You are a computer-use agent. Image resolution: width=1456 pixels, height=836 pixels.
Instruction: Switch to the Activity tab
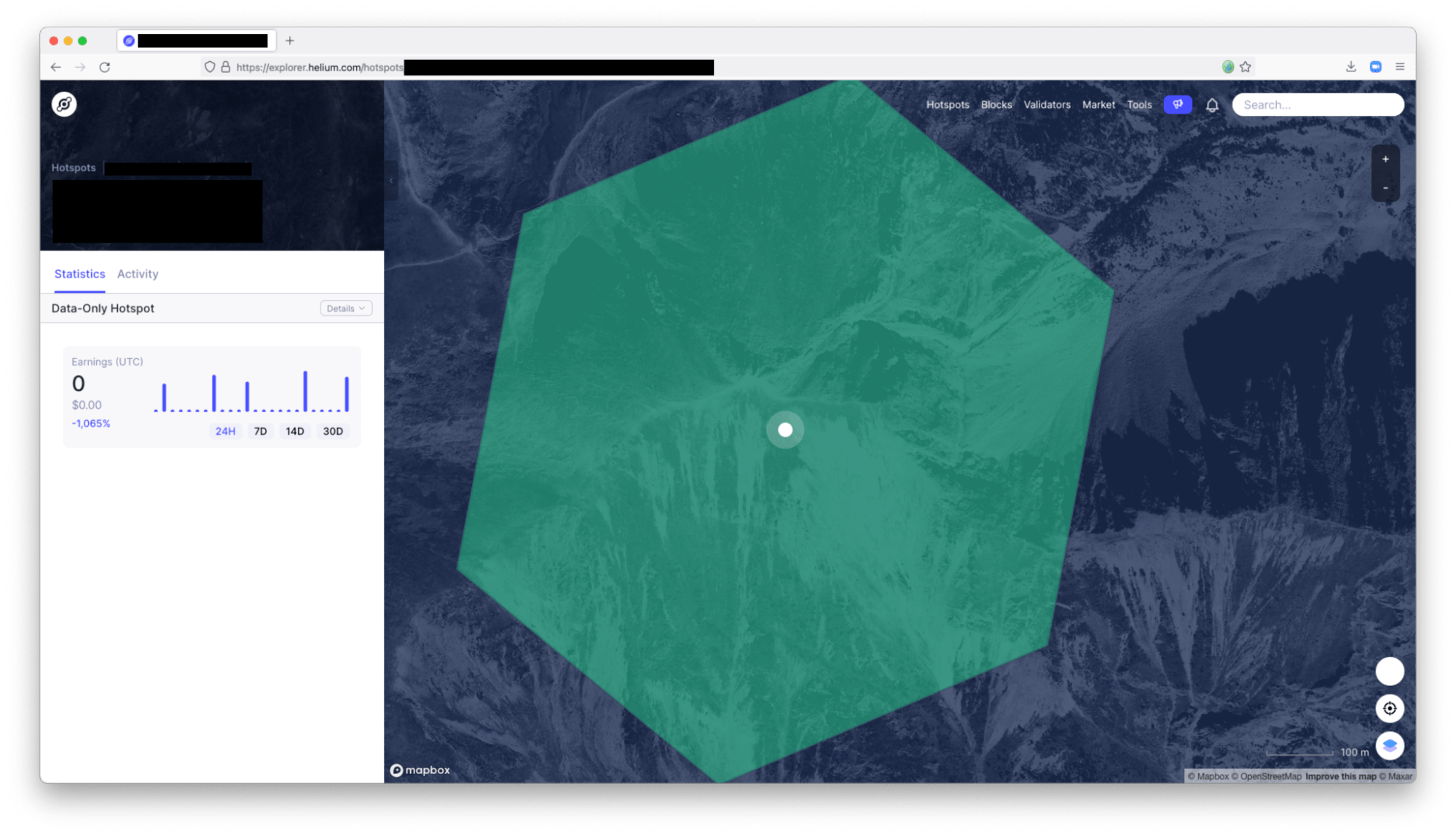coord(138,274)
